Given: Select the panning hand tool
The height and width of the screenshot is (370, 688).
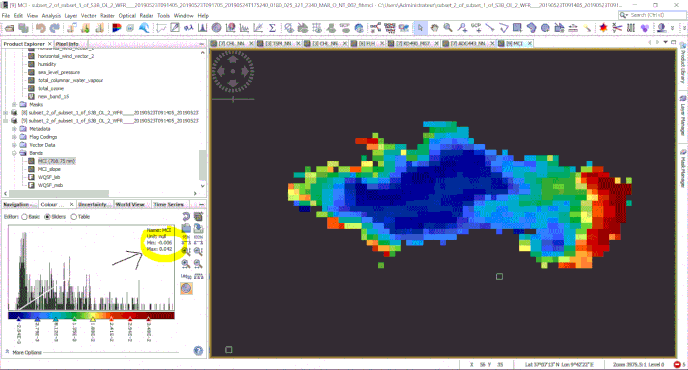Looking at the screenshot, I should [x=434, y=28].
